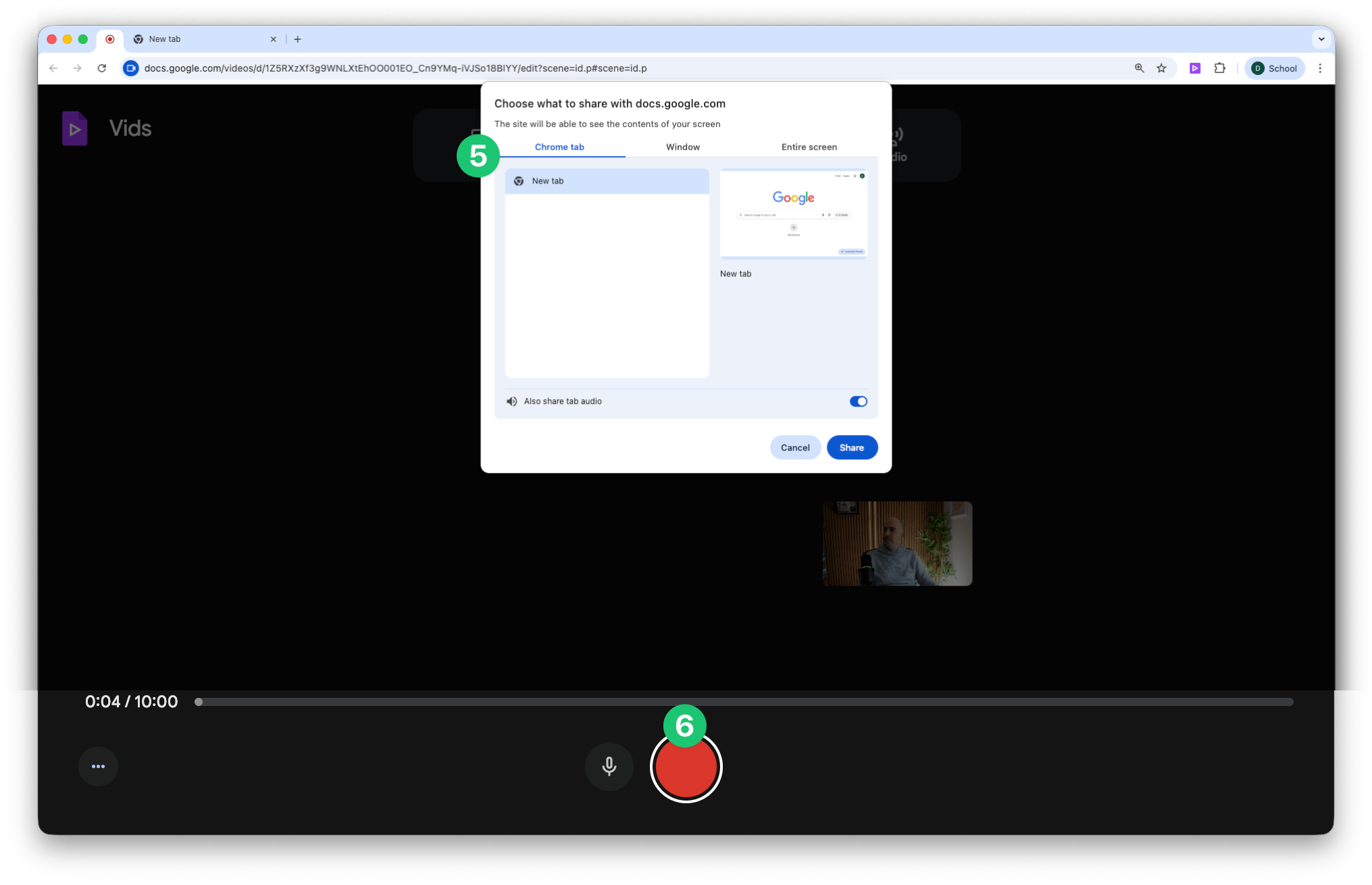The image size is (1372, 885).
Task: Click the microphone icon button
Action: pos(609,766)
